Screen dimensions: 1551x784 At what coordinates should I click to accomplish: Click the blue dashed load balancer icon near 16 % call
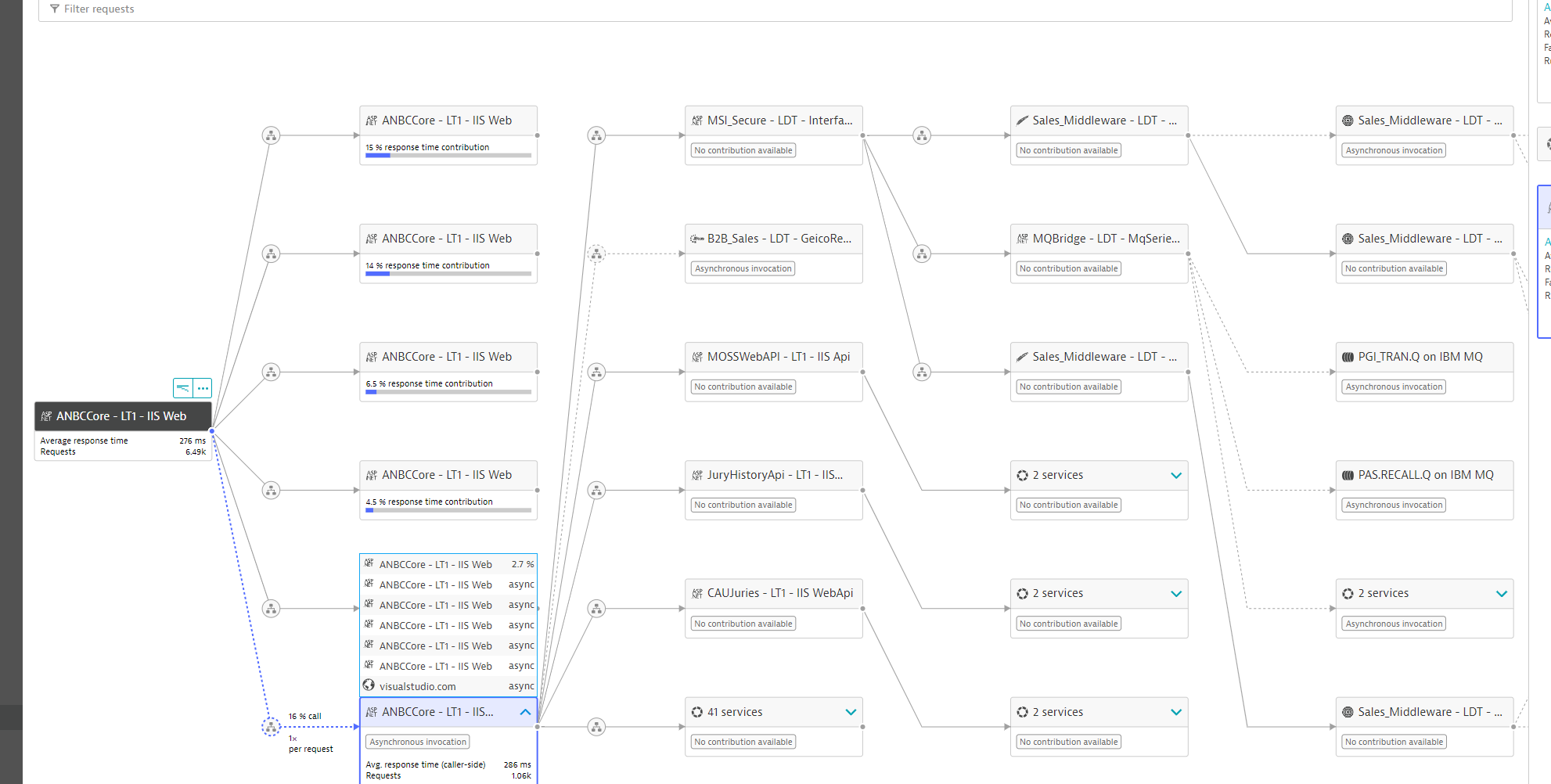click(x=271, y=727)
